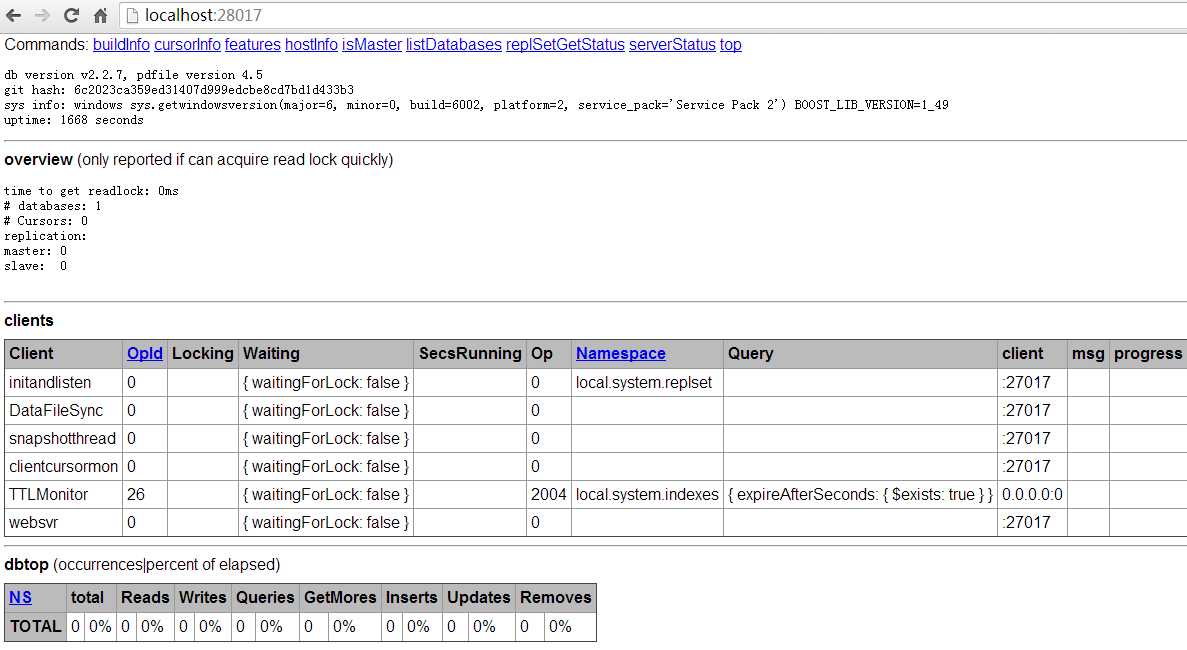This screenshot has width=1187, height=650.
Task: Click the Inserts column header in dbtop
Action: pyautogui.click(x=411, y=597)
